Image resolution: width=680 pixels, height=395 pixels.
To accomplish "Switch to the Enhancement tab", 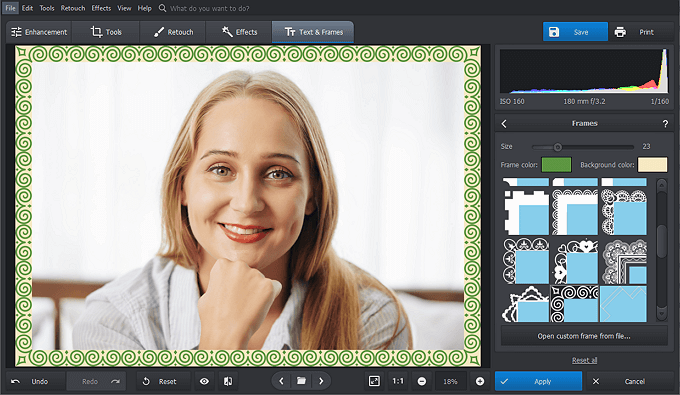I will [x=39, y=32].
